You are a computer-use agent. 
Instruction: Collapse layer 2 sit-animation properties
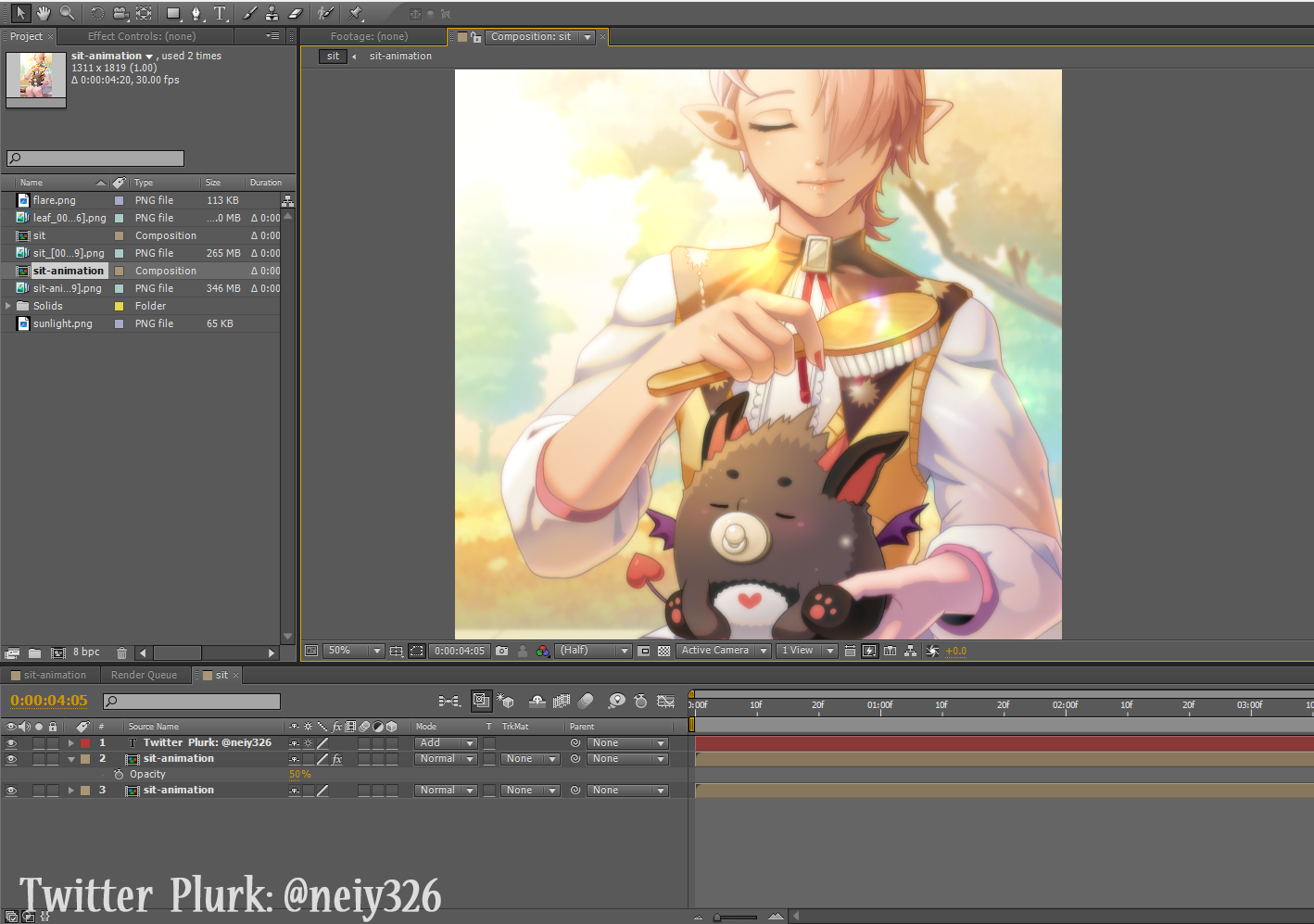coord(70,759)
